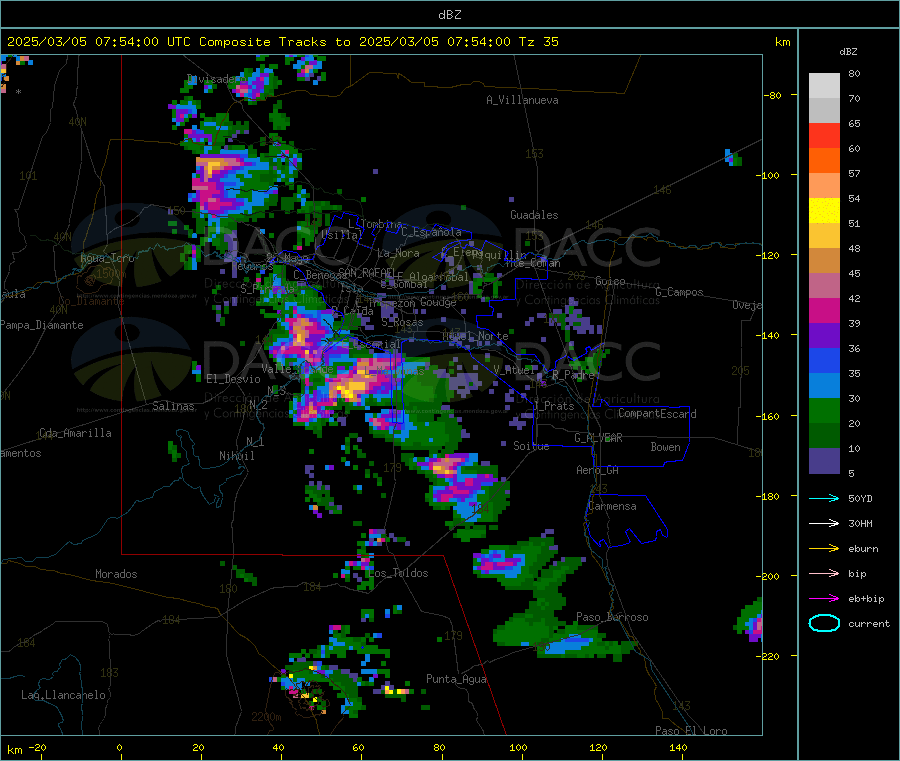Screen dimensions: 900x761
Task: Select the 57 dBZ orange color swatch
Action: tap(824, 161)
